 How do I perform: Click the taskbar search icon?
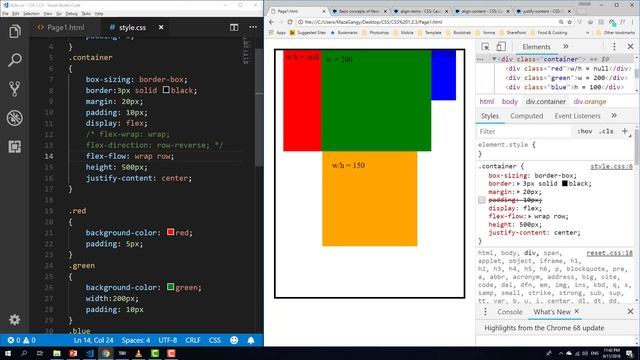[x=24, y=353]
